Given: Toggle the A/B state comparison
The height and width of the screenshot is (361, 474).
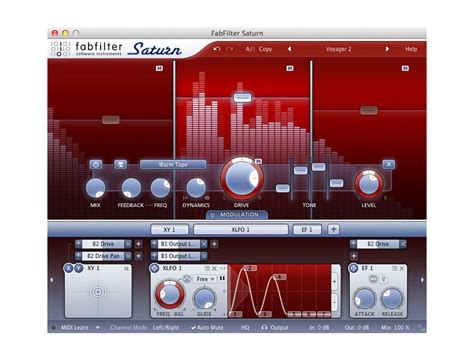Looking at the screenshot, I should point(250,49).
